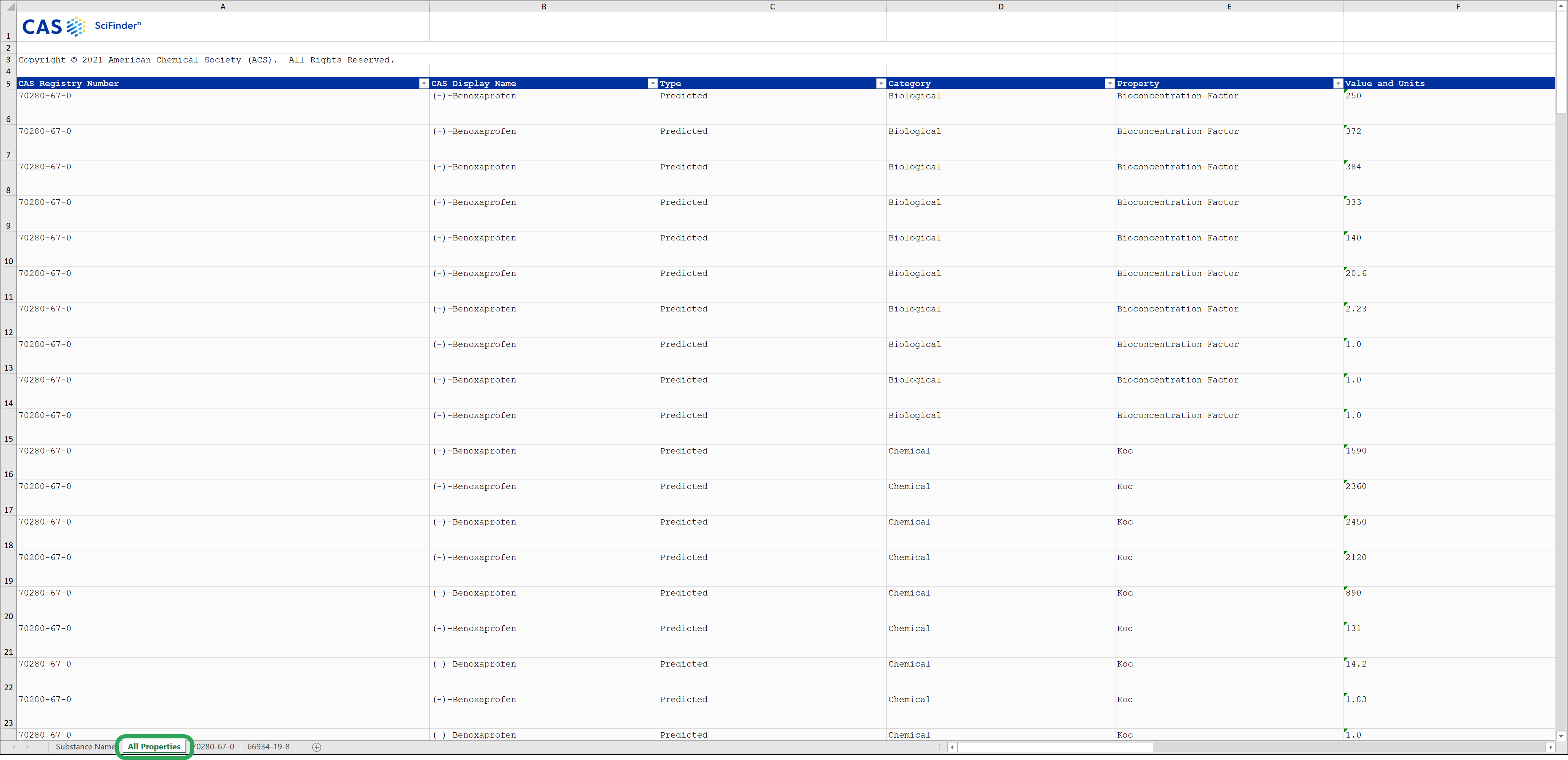
Task: Select row 16 header
Action: coord(9,462)
